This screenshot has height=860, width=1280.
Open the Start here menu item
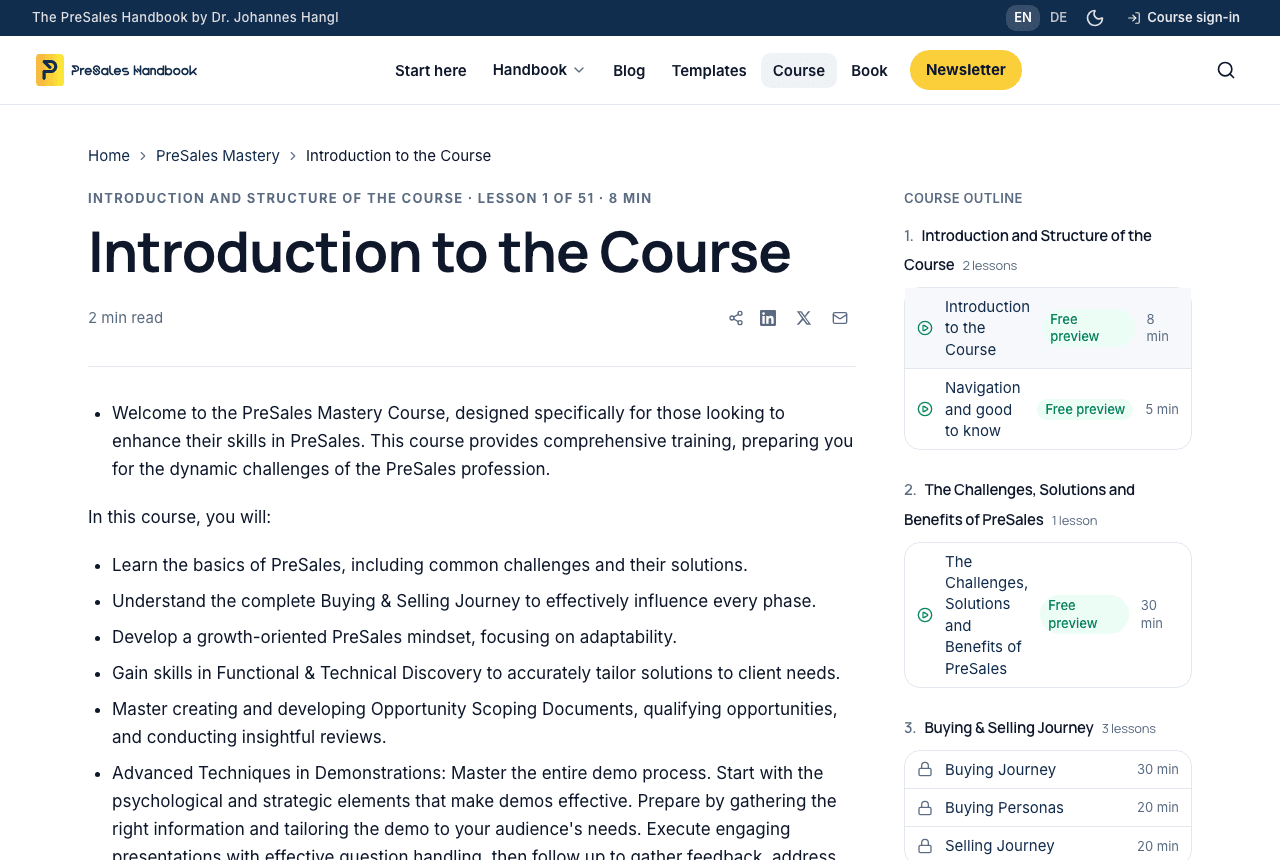(x=431, y=70)
